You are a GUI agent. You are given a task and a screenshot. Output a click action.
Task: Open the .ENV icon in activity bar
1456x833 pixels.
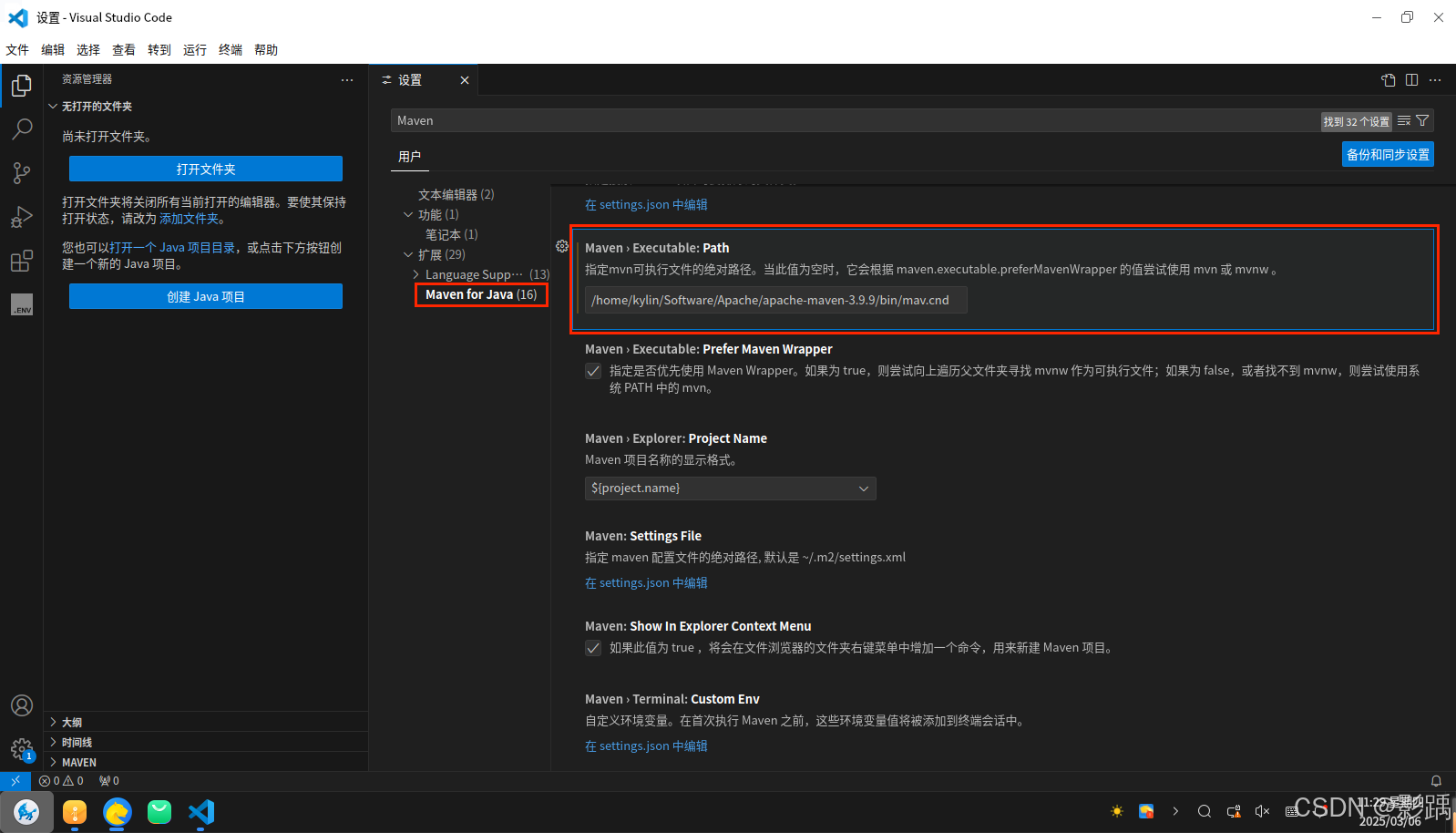(22, 304)
